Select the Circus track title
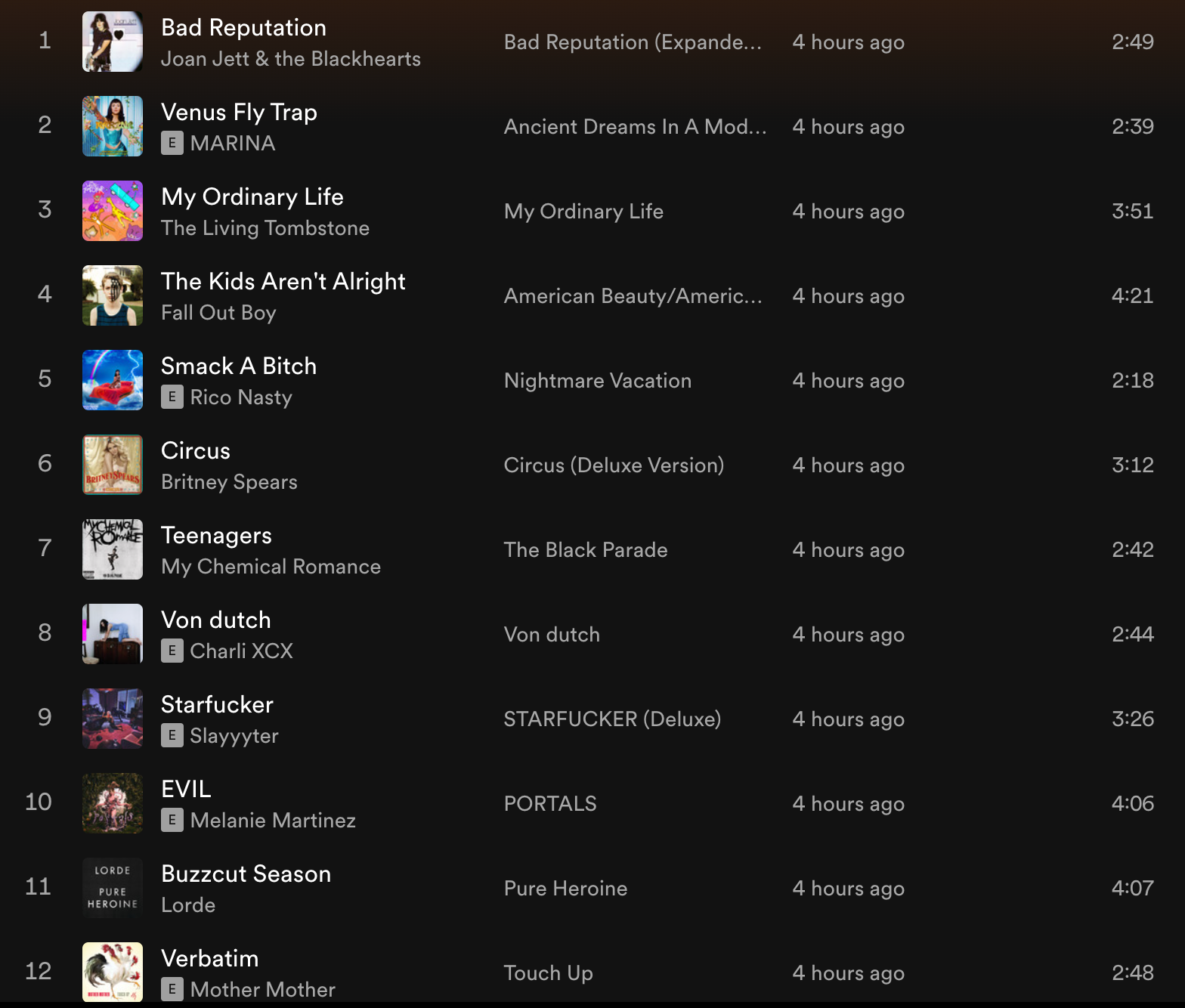Viewport: 1185px width, 1008px height. coord(196,450)
